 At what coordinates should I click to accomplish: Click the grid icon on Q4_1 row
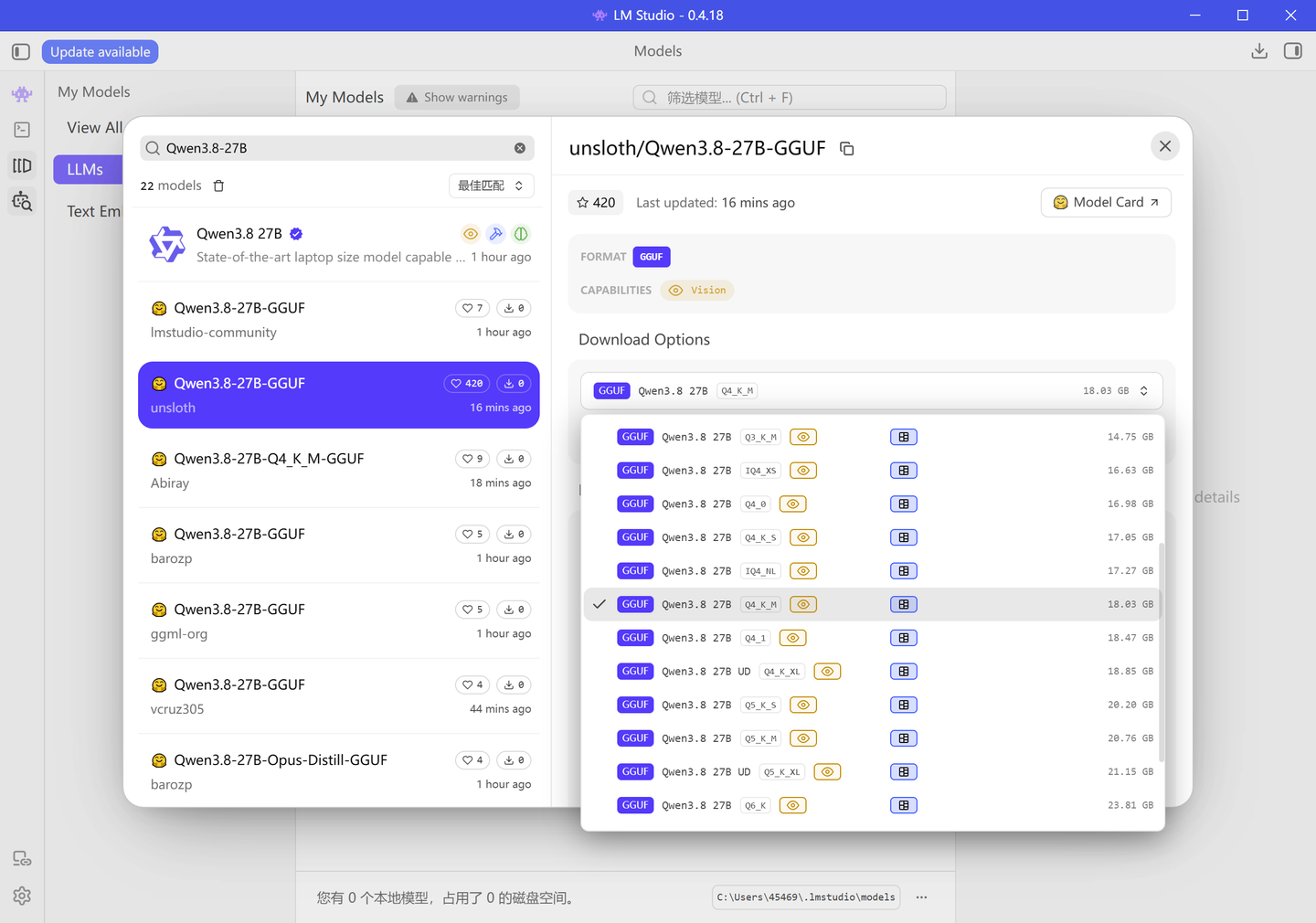(x=904, y=638)
